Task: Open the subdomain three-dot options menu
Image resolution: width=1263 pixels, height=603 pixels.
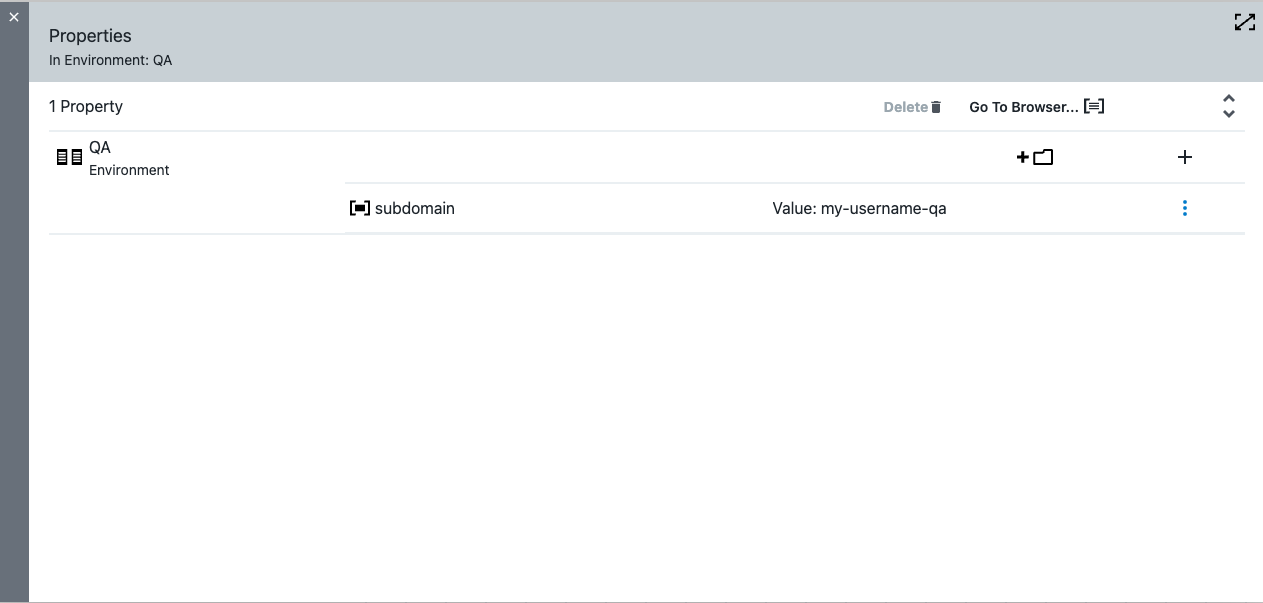Action: point(1185,208)
